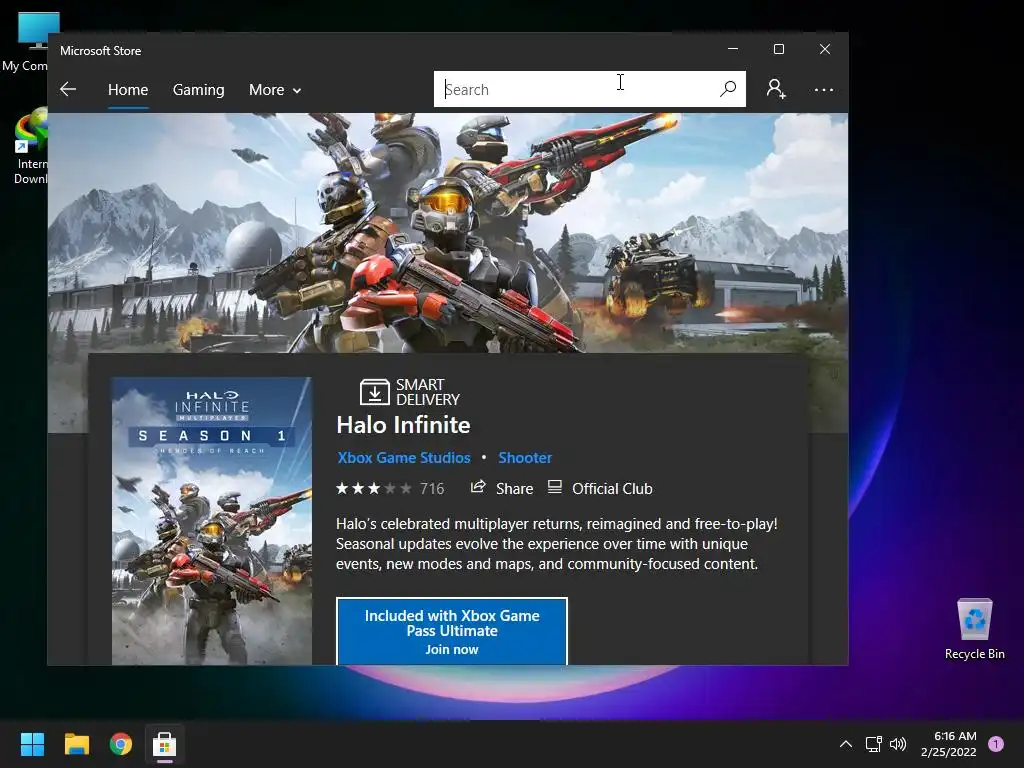This screenshot has width=1024, height=768.
Task: Click the star rating for Halo Infinite
Action: pos(374,488)
